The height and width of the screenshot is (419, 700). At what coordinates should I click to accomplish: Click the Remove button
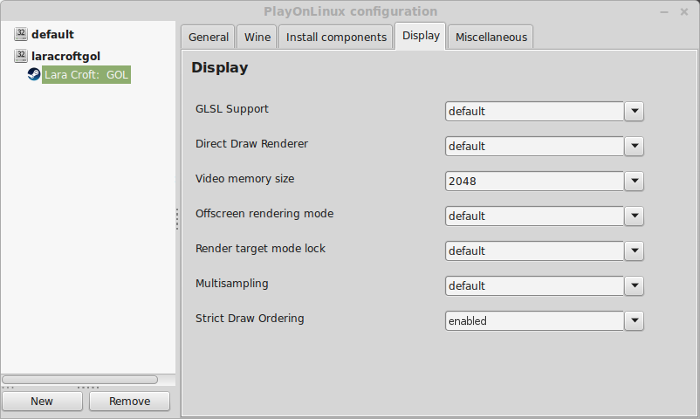pyautogui.click(x=129, y=401)
